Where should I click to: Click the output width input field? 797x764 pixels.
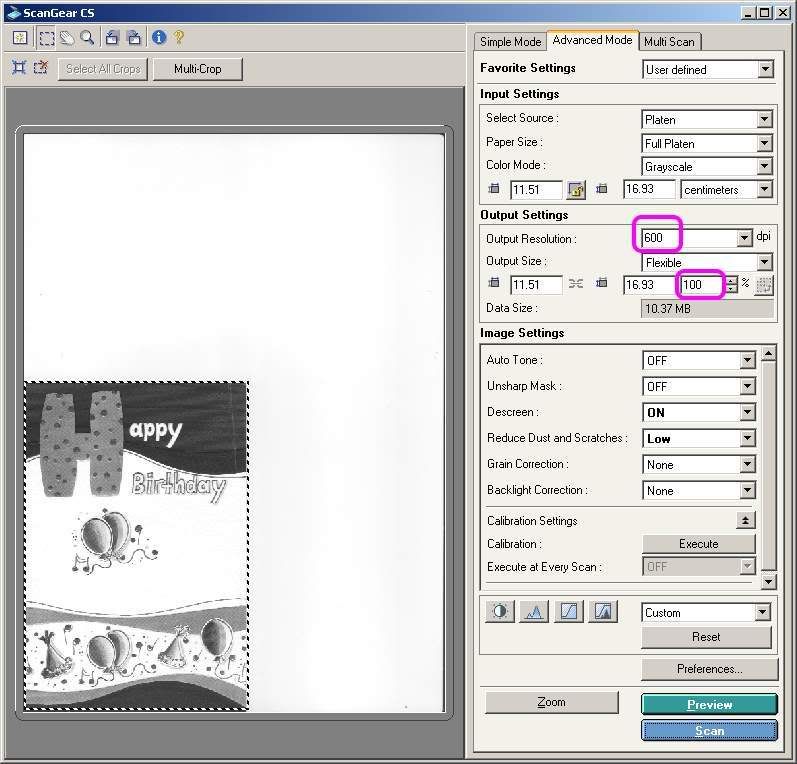click(x=536, y=285)
